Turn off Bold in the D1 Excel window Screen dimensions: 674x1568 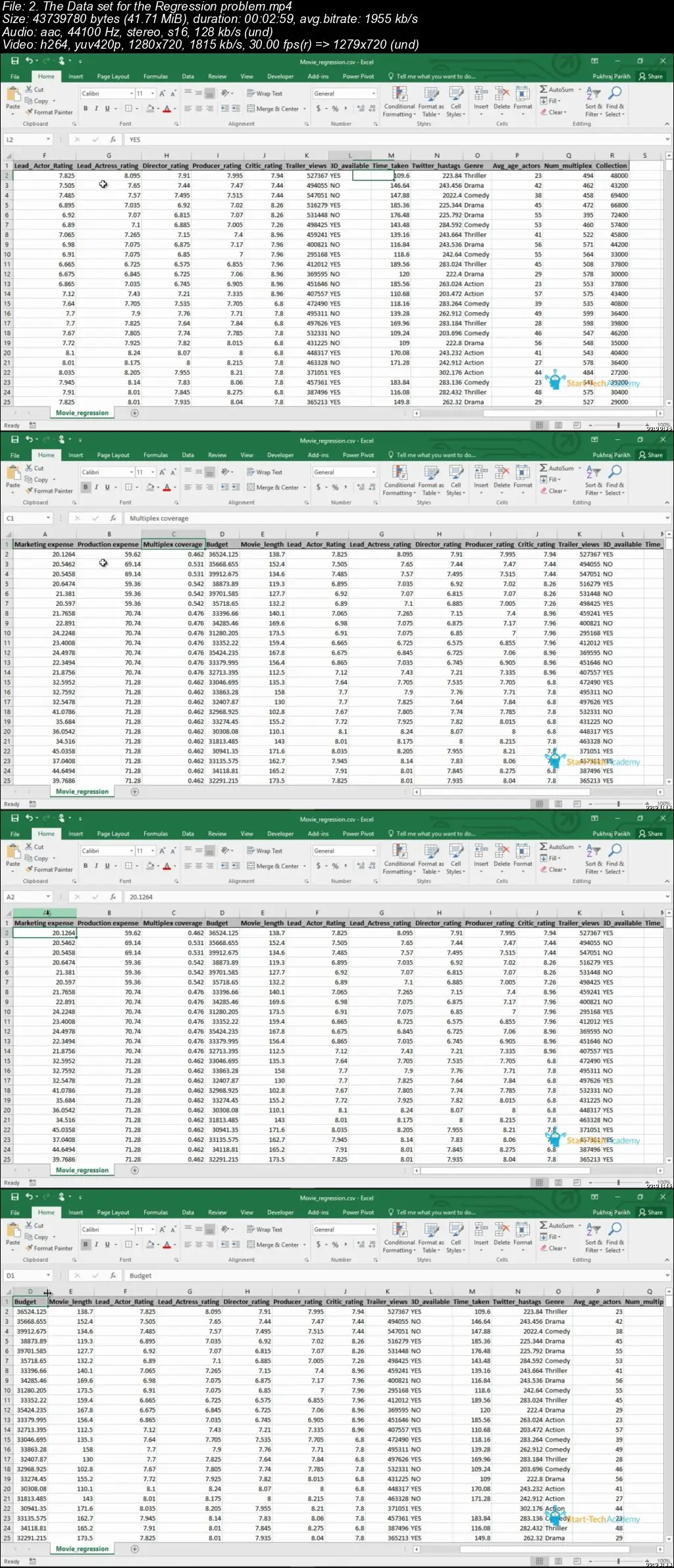pyautogui.click(x=86, y=1245)
